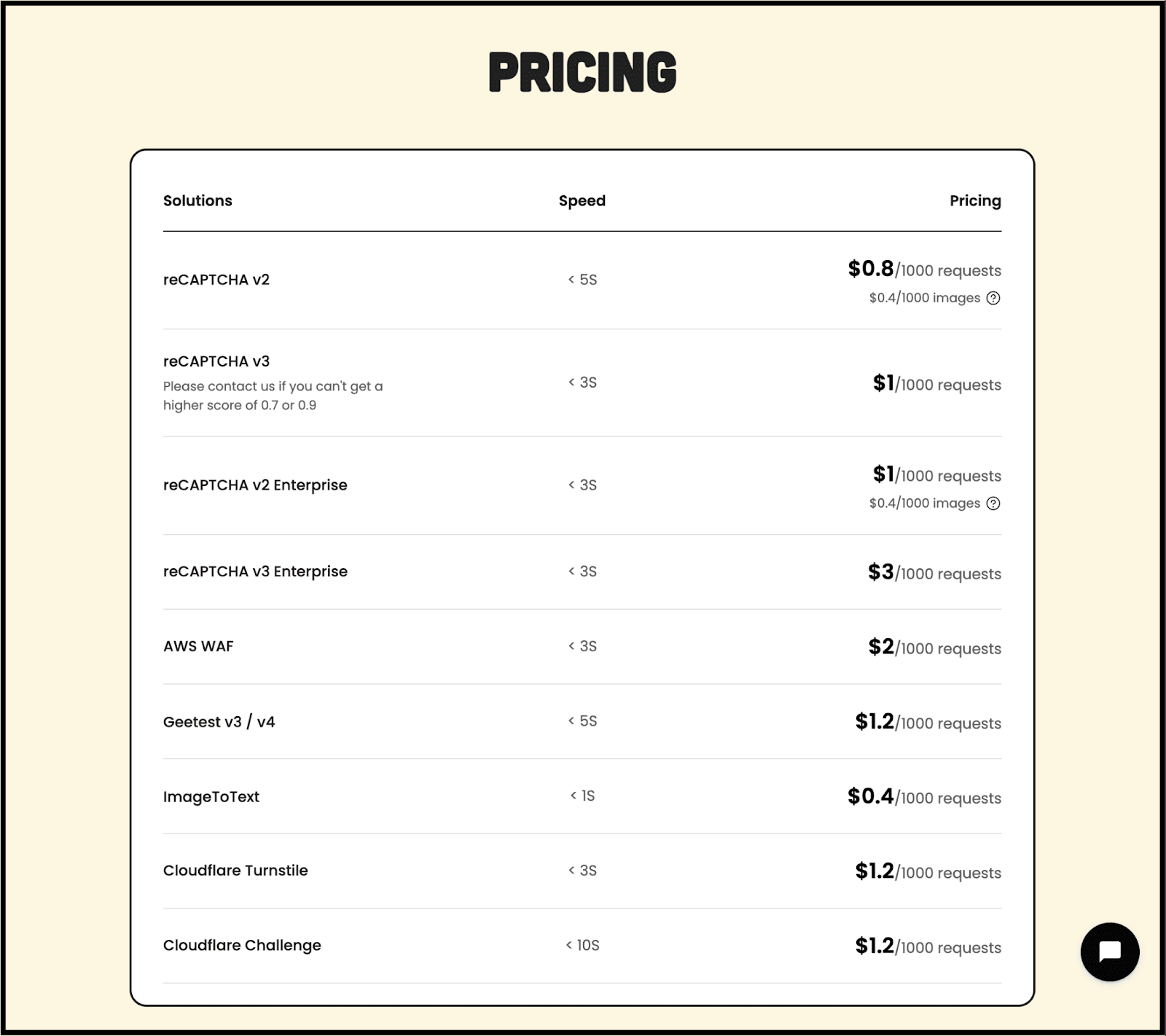Screen dimensions: 1166x1036
Task: Click the Geetest v3 / v4 entry
Action: click(221, 721)
